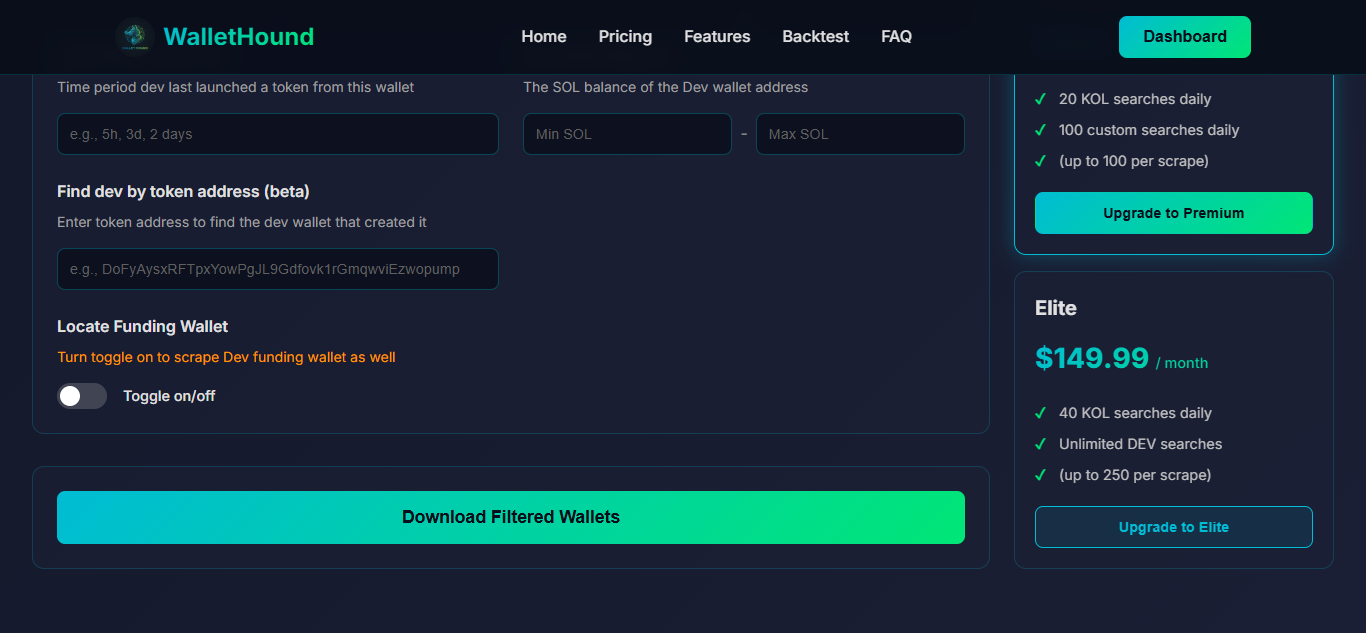Click the checkmark beside "(up to 250 per scrape)"
This screenshot has height=633, width=1366.
[x=1040, y=475]
